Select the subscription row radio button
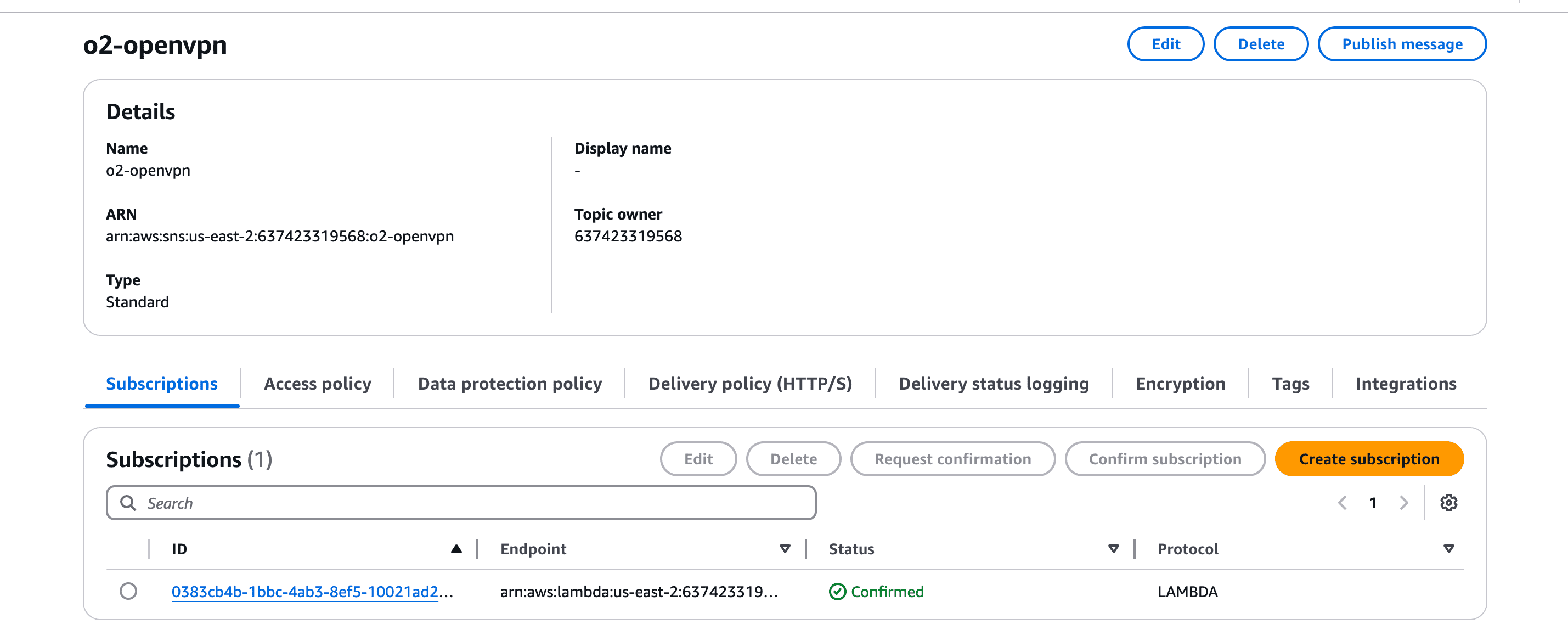Screen dimensions: 1568x641 pyautogui.click(x=128, y=591)
